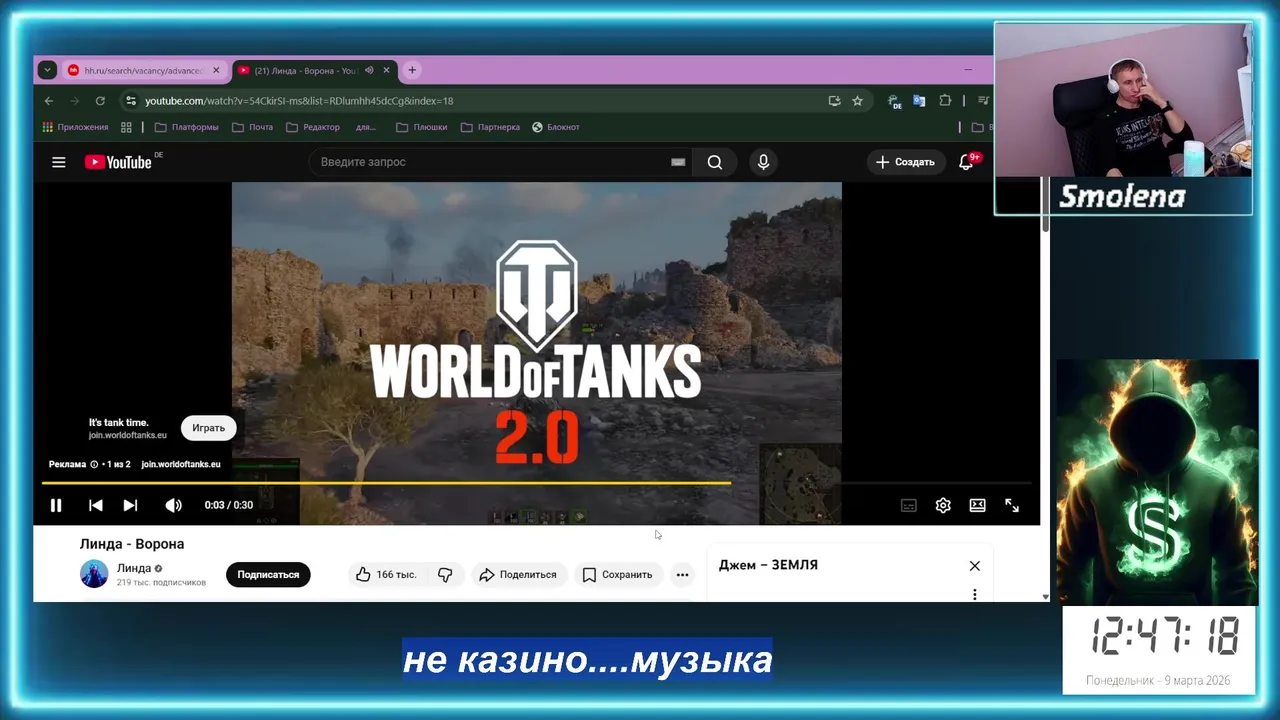Open Плюшки bookmarks folder
The height and width of the screenshot is (720, 1280).
point(422,127)
